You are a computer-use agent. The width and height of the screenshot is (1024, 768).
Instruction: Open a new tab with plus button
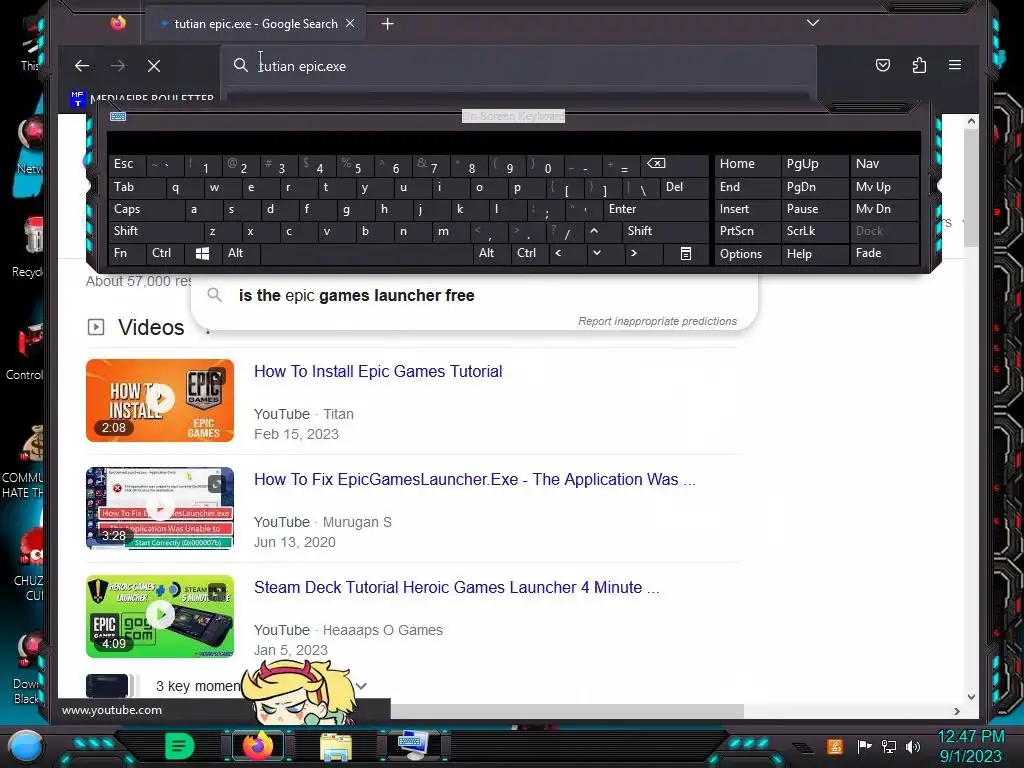(387, 24)
